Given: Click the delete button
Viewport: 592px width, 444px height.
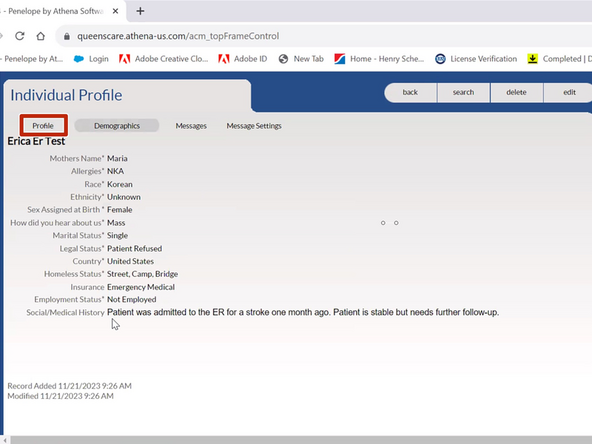Looking at the screenshot, I should pos(516,92).
